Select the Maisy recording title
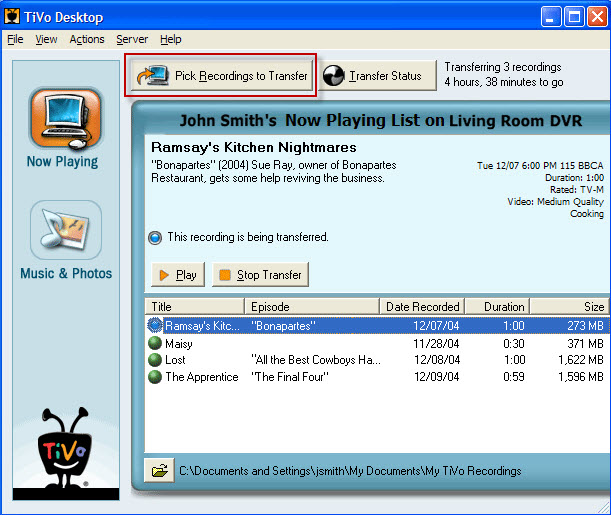Screen dimensions: 611x515 pyautogui.click(x=178, y=344)
